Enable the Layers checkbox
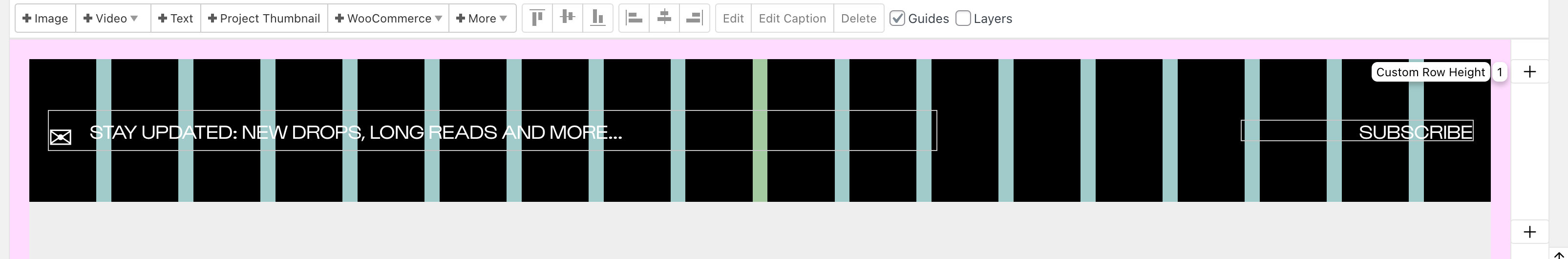This screenshot has height=259, width=1568. click(x=963, y=18)
